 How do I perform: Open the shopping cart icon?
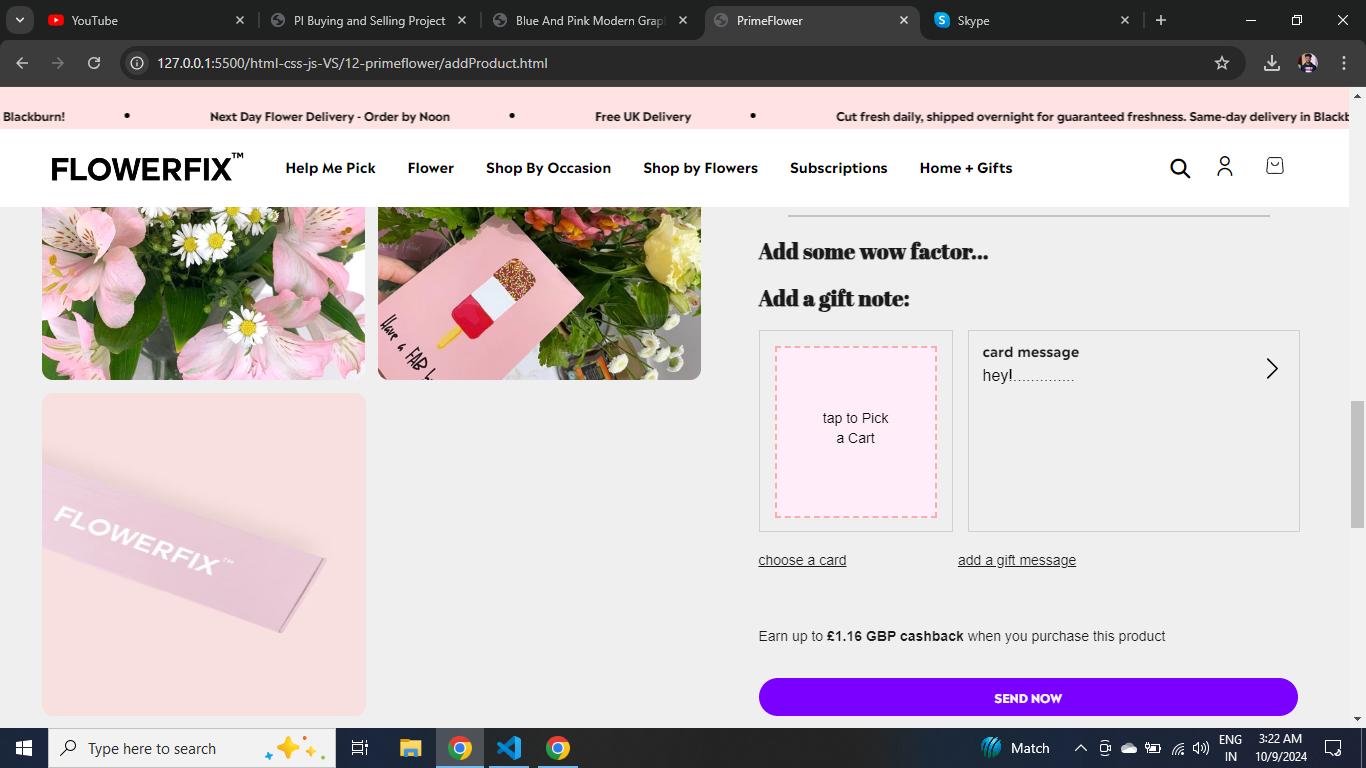[x=1275, y=166]
